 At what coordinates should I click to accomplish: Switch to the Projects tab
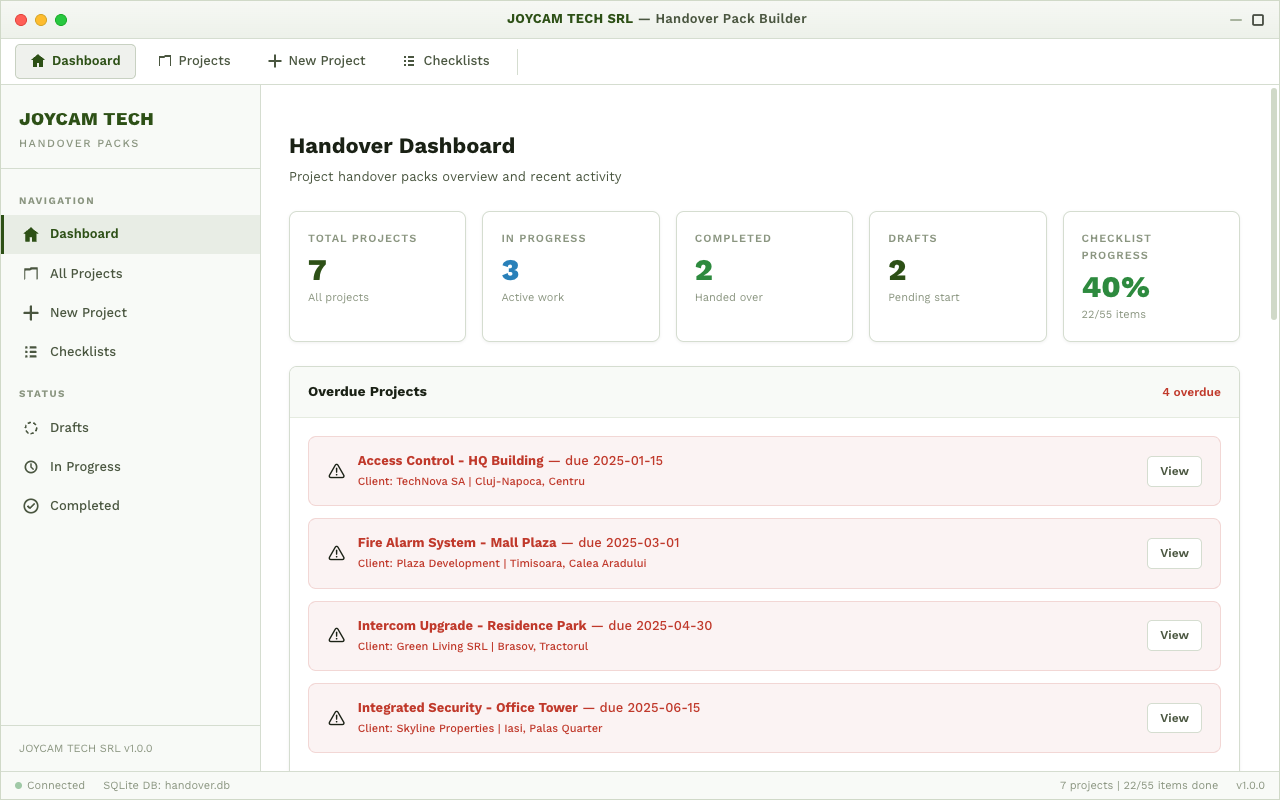pos(194,60)
